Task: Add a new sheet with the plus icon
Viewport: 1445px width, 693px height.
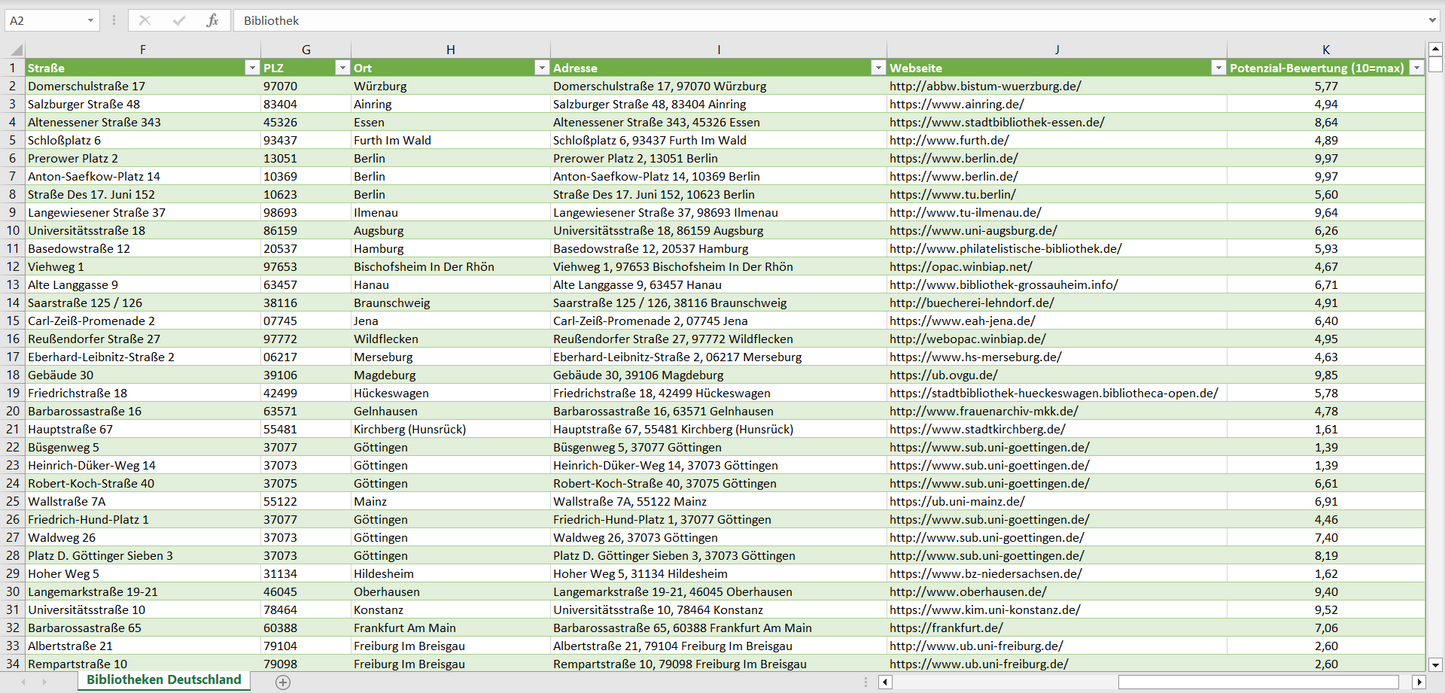Action: (283, 681)
